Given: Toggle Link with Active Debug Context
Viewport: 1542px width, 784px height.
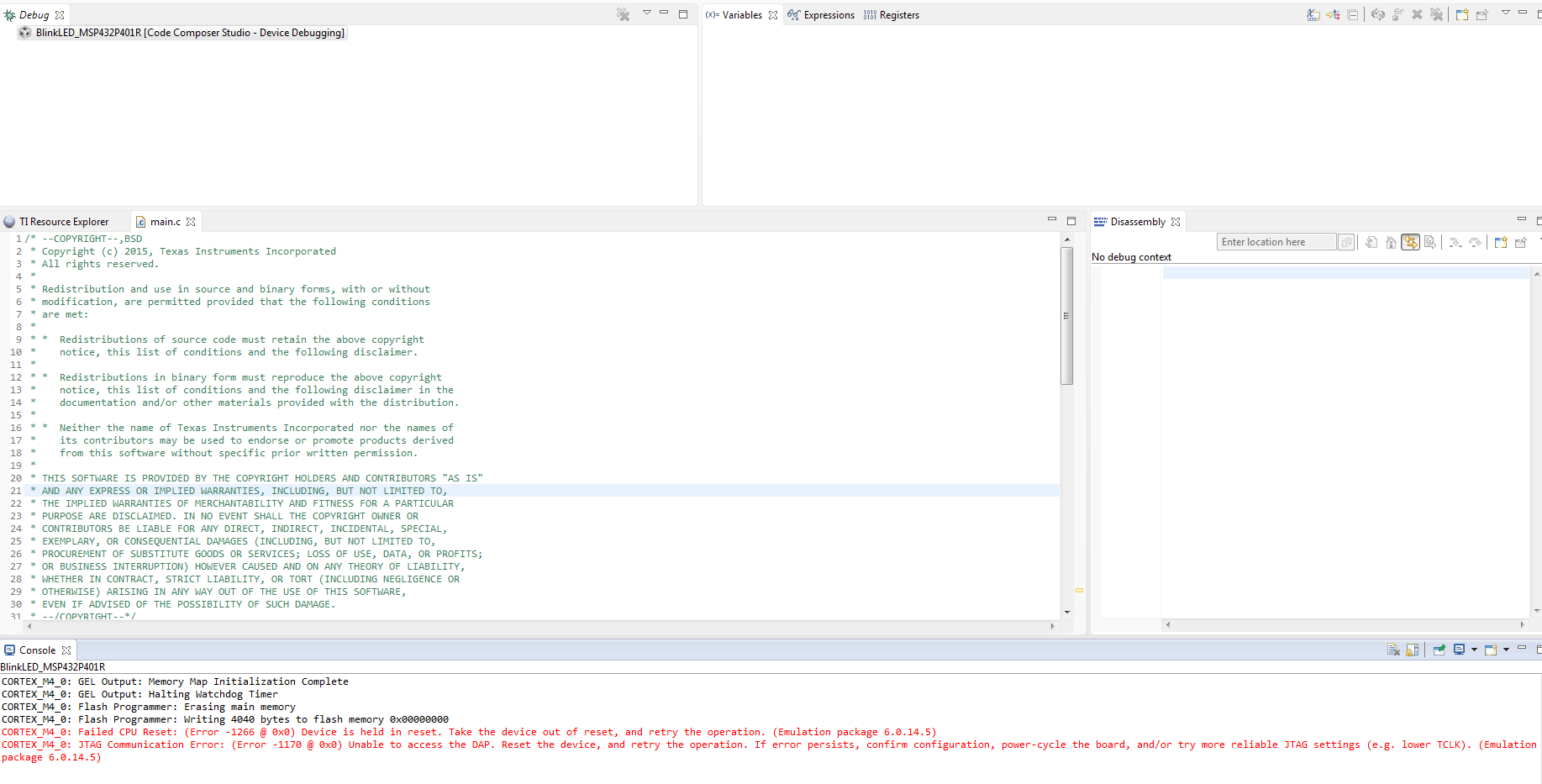Looking at the screenshot, I should 1410,242.
